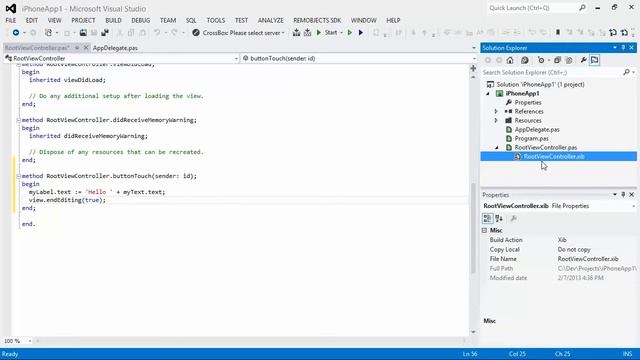Click the CrossBox server icon
The image size is (640, 360).
[x=196, y=33]
